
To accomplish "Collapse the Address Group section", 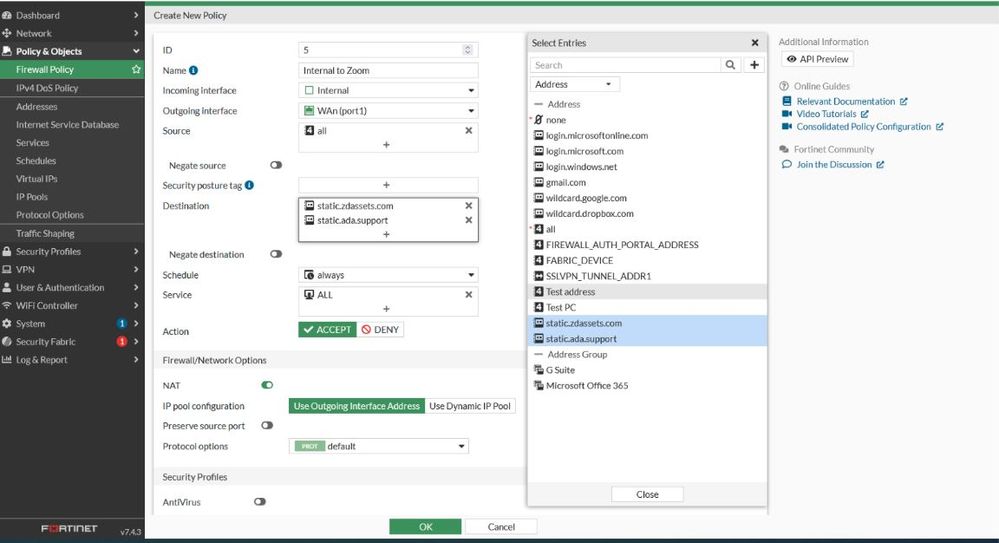I will point(538,354).
